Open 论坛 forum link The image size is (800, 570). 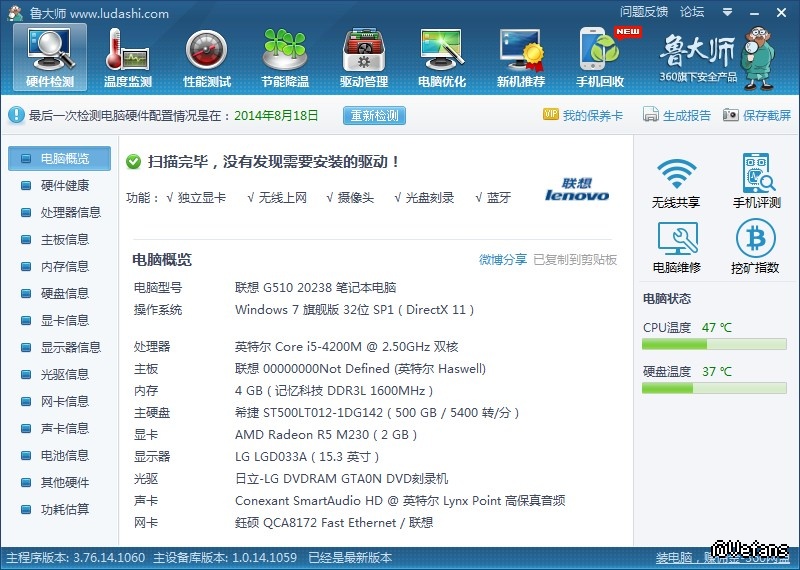(x=692, y=12)
